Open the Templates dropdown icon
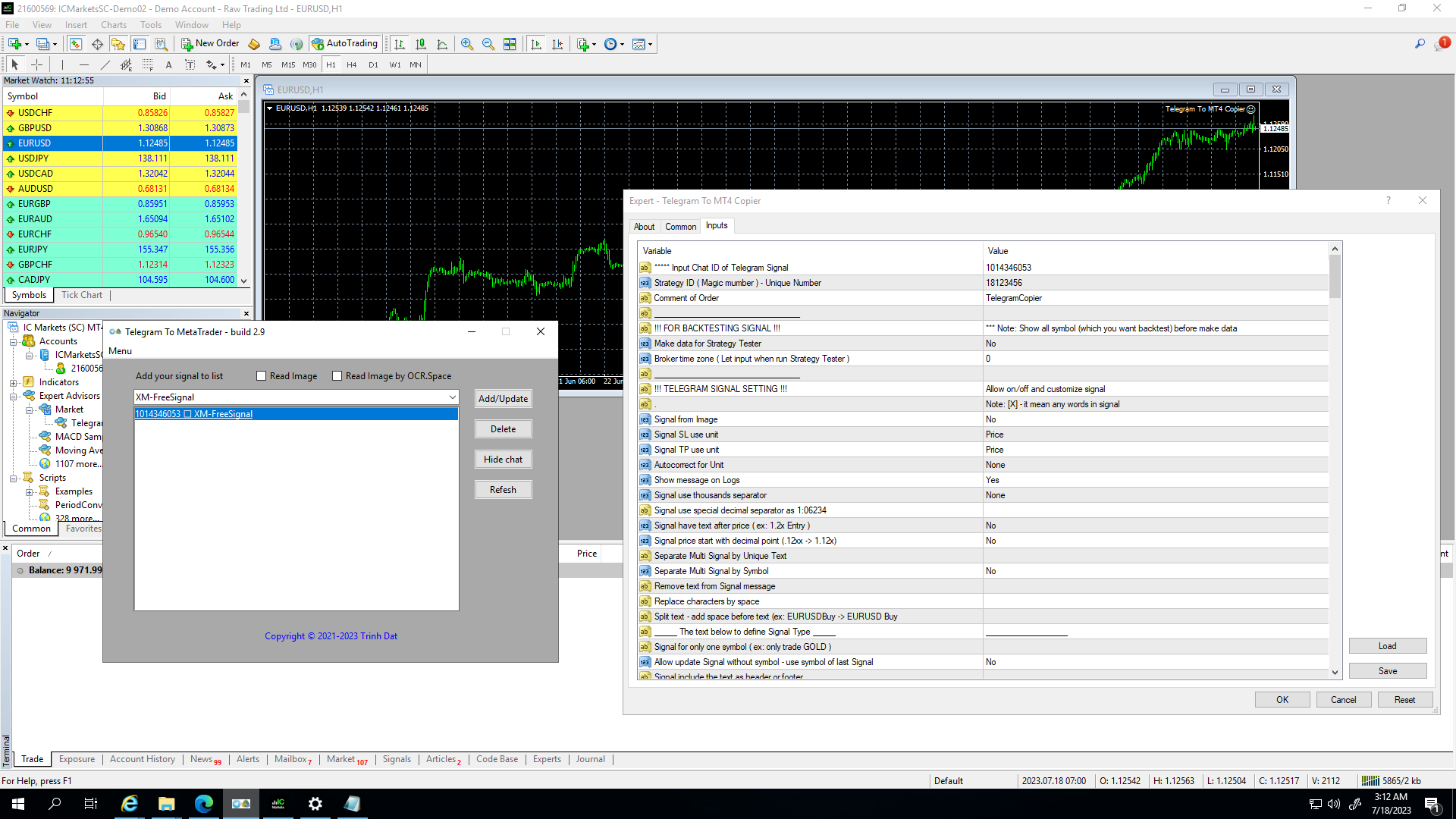 pyautogui.click(x=642, y=44)
